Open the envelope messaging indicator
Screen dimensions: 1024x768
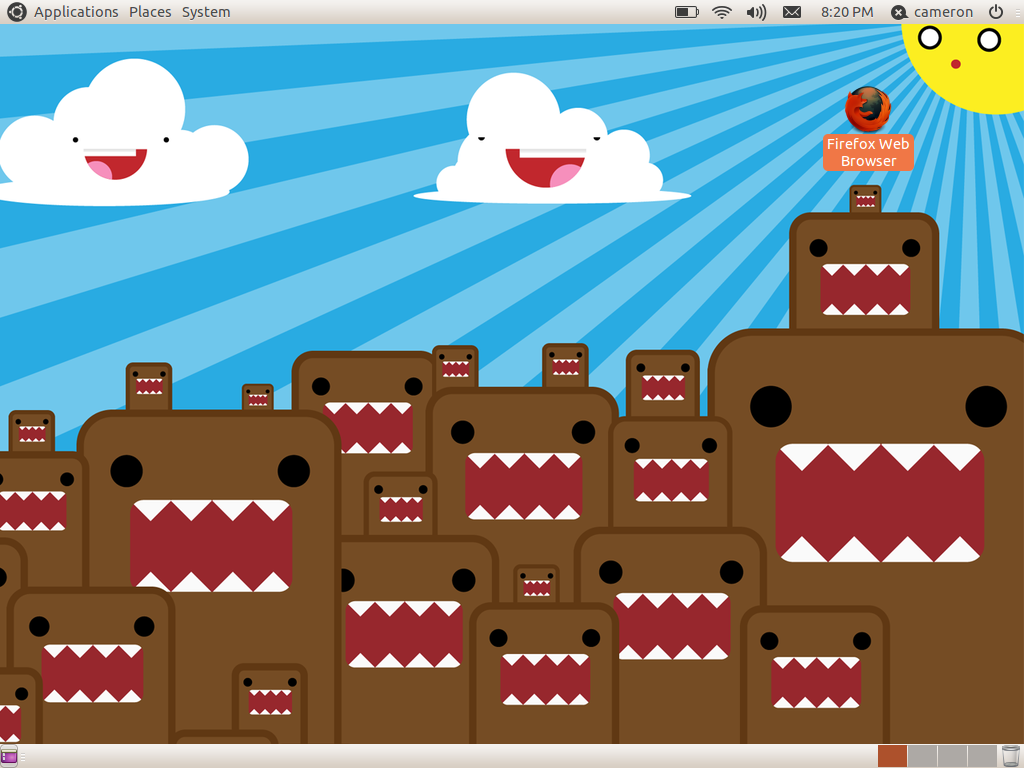791,11
